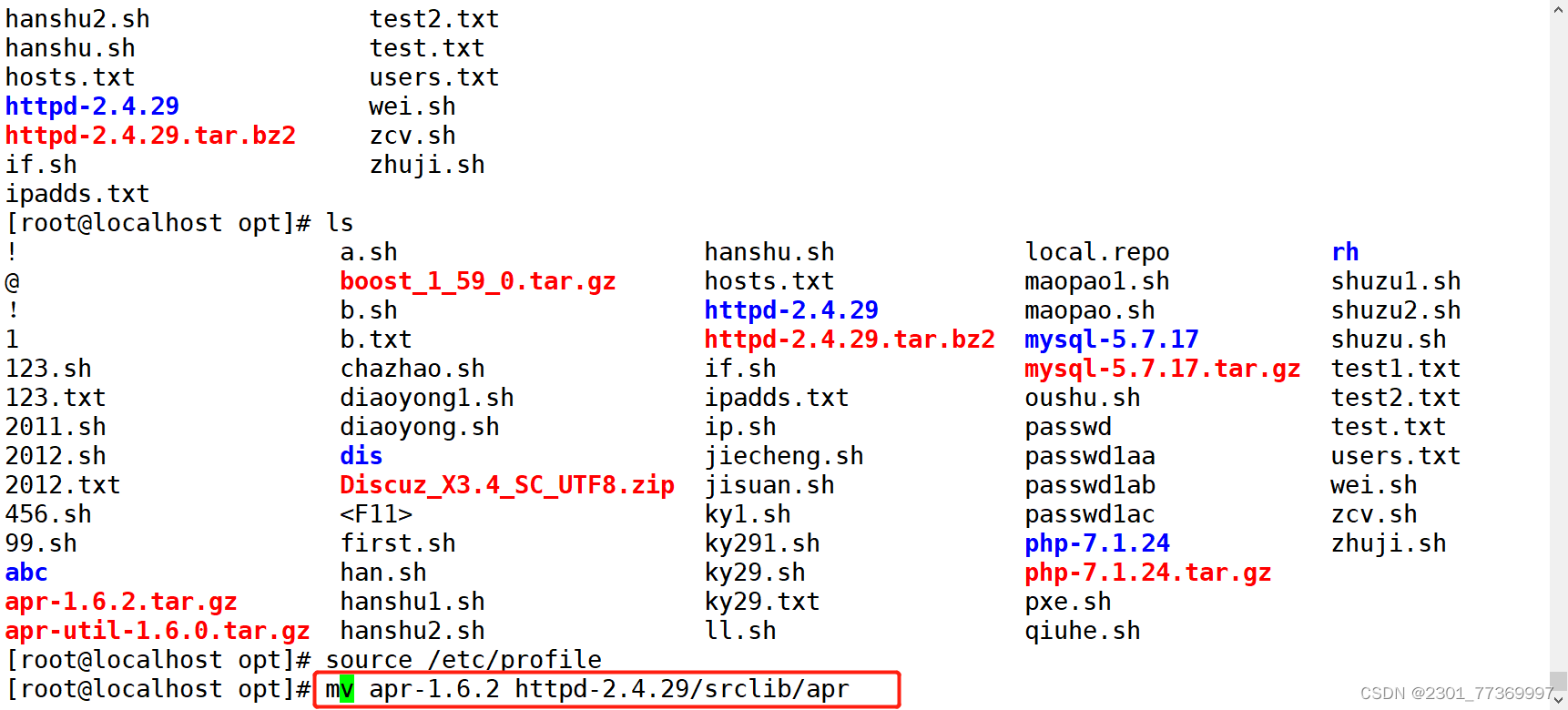Click the blue php-7.1.24 directory entry
This screenshot has width=1568, height=710.
(1097, 543)
